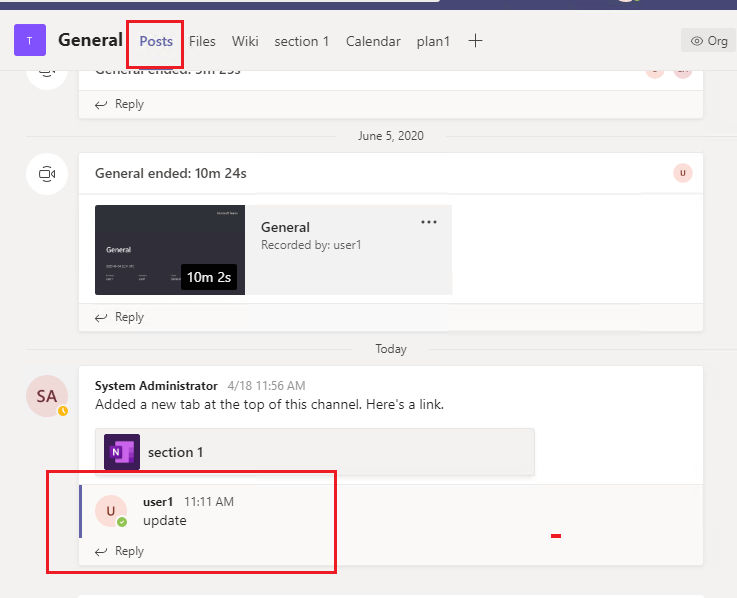The image size is (737, 598).
Task: Click the 4/18 11:56 AM timestamp
Action: tap(267, 386)
